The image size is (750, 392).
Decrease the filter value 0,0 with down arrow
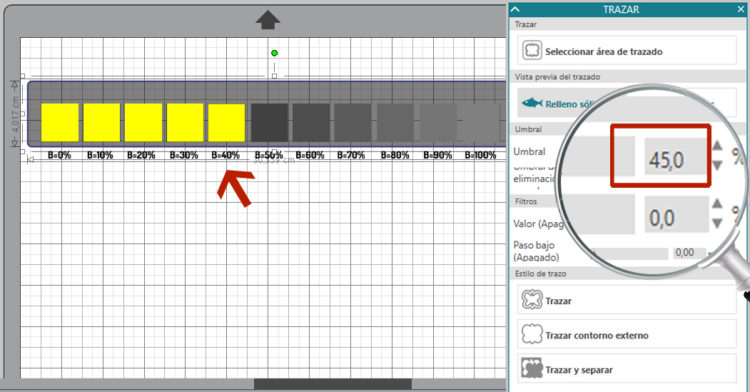717,223
